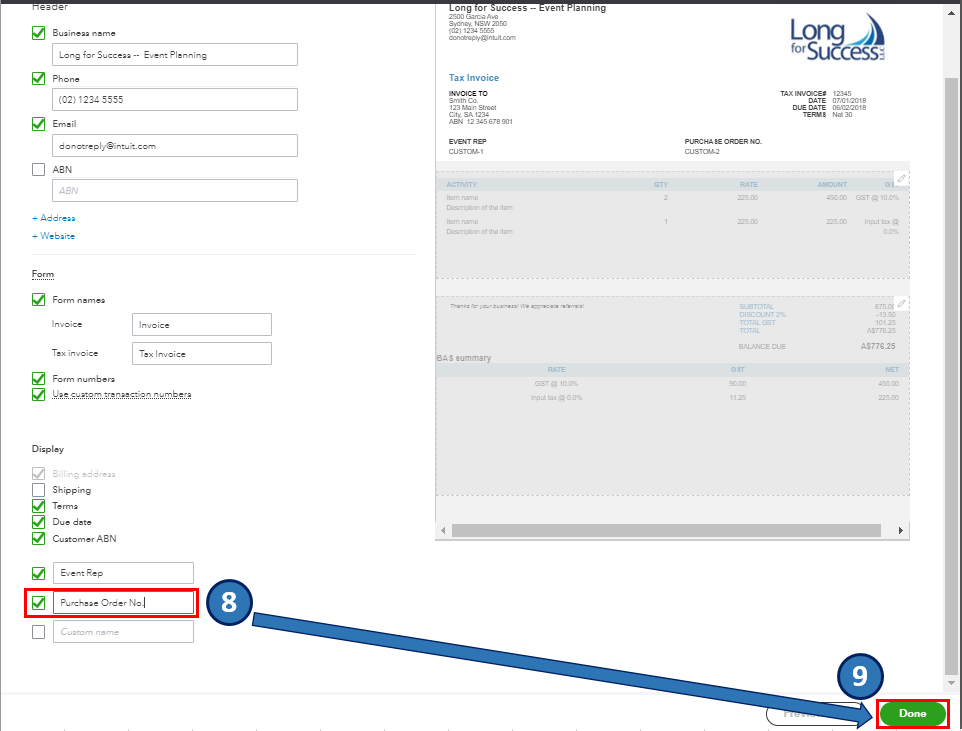Viewport: 962px width, 731px height.
Task: Click the Invoice form name field
Action: 202,325
